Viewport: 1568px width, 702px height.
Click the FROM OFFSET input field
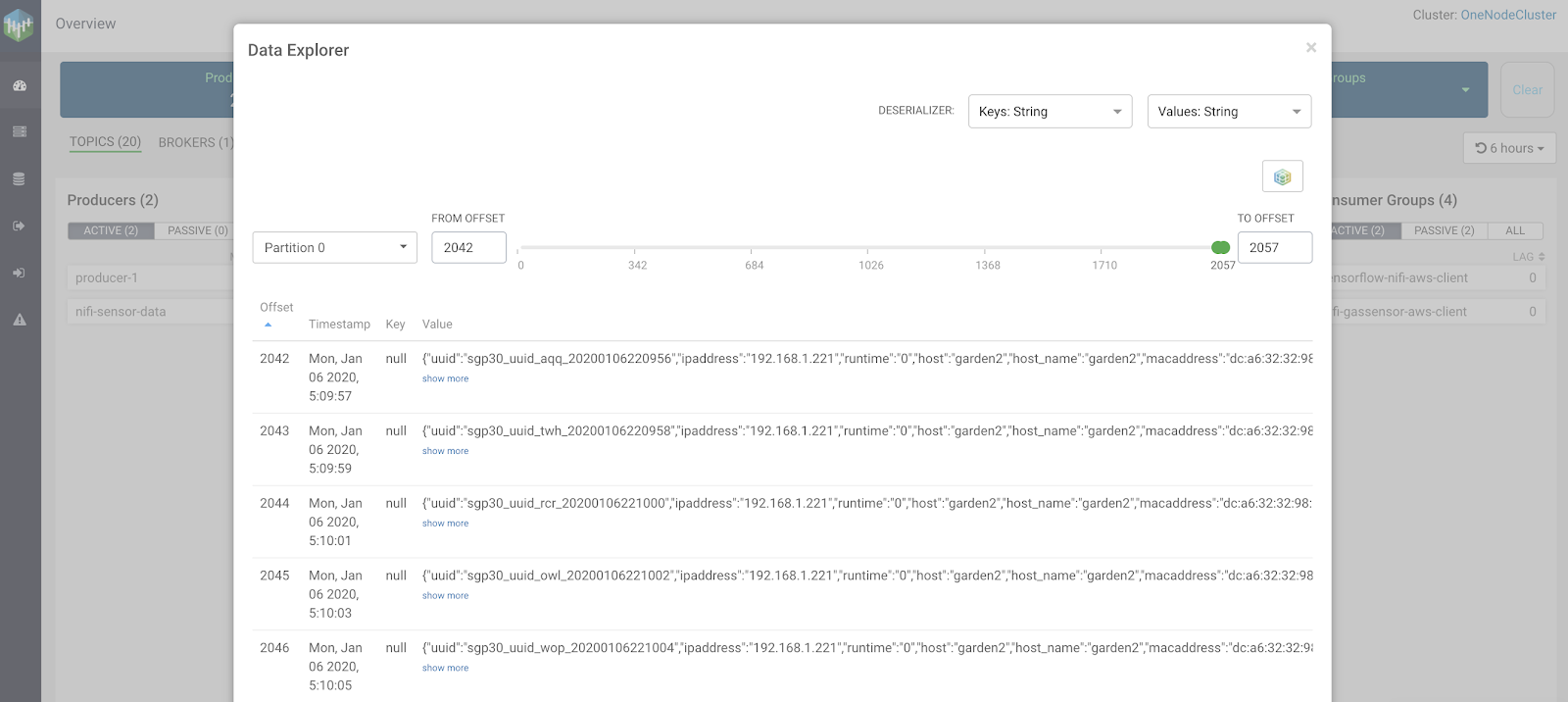468,248
